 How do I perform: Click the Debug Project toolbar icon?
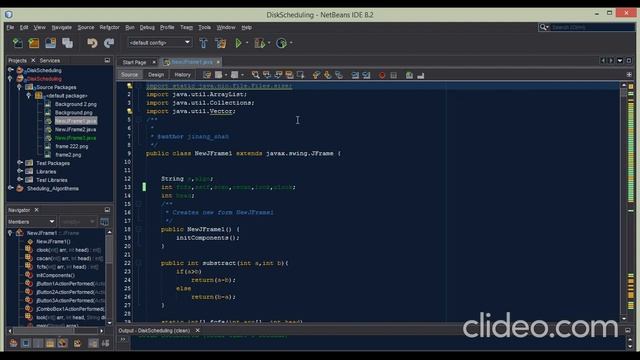tap(259, 43)
